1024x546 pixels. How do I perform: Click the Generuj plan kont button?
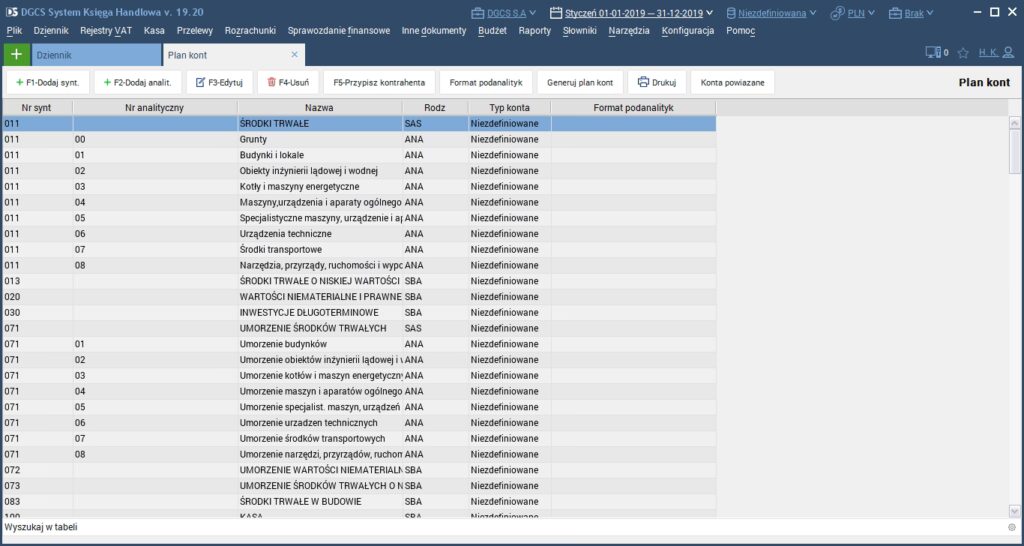(580, 82)
